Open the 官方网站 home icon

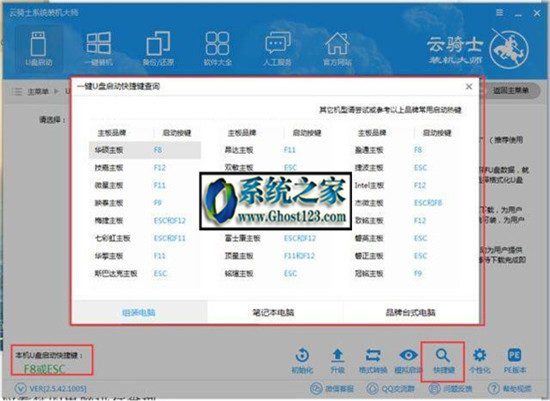click(337, 49)
